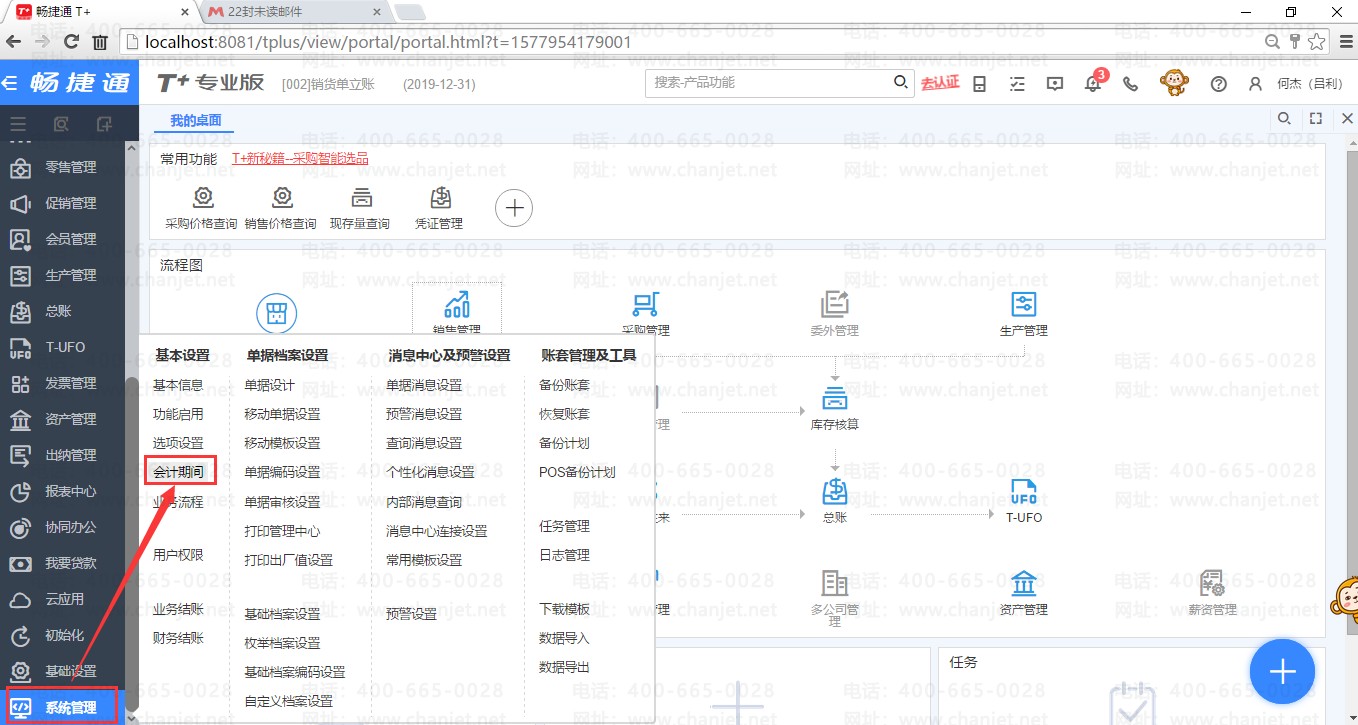1358x725 pixels.
Task: Add a common function with plus circle
Action: click(514, 209)
